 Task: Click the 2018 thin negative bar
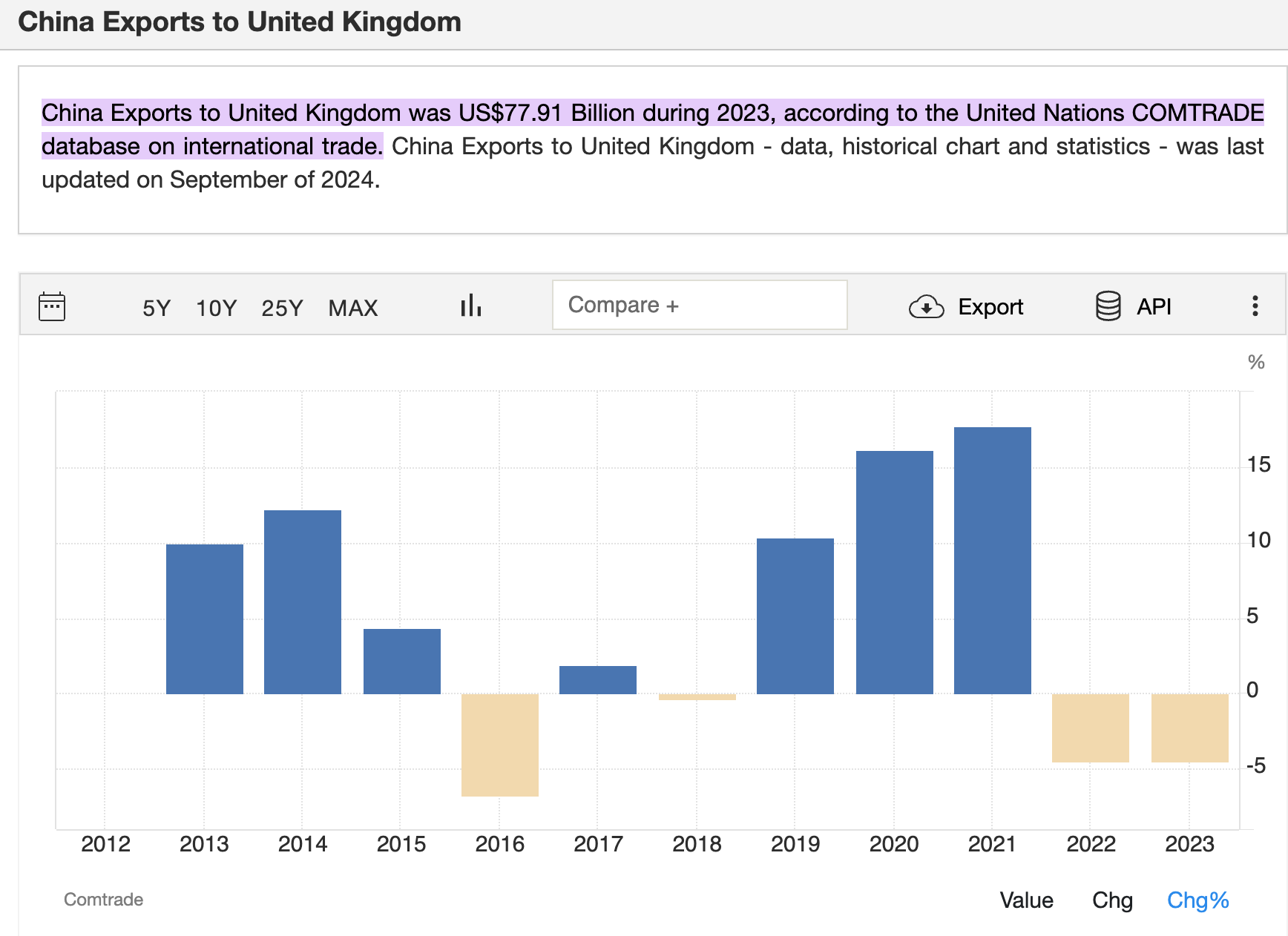click(x=697, y=697)
